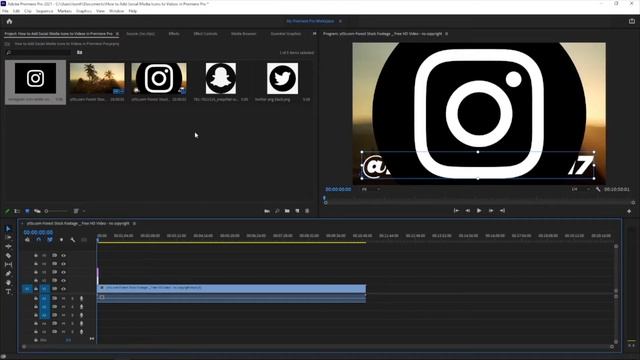The image size is (640, 360).
Task: Switch Project panel to freeform view
Action: coord(37,211)
